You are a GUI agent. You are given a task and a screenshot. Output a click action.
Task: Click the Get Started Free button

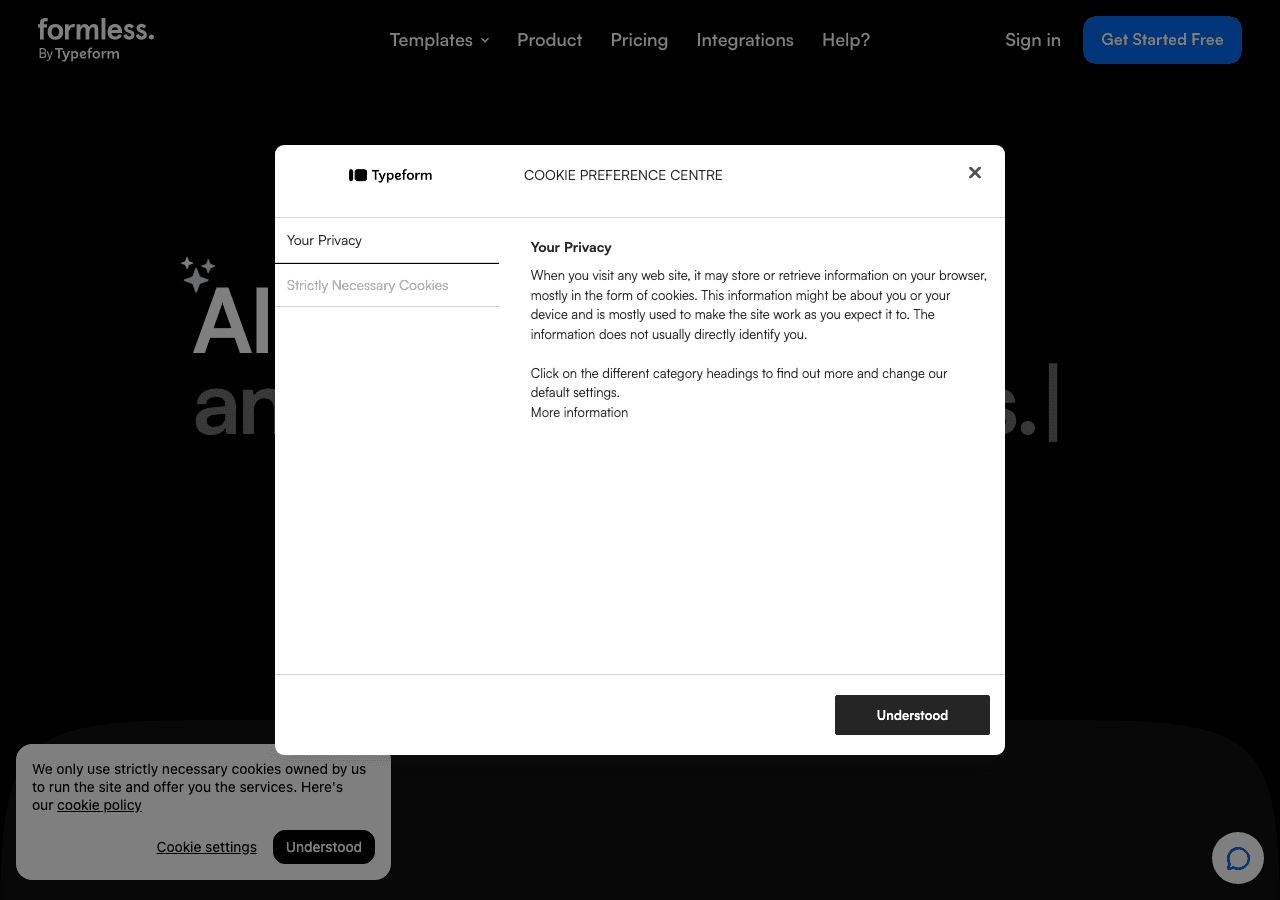(x=1162, y=40)
